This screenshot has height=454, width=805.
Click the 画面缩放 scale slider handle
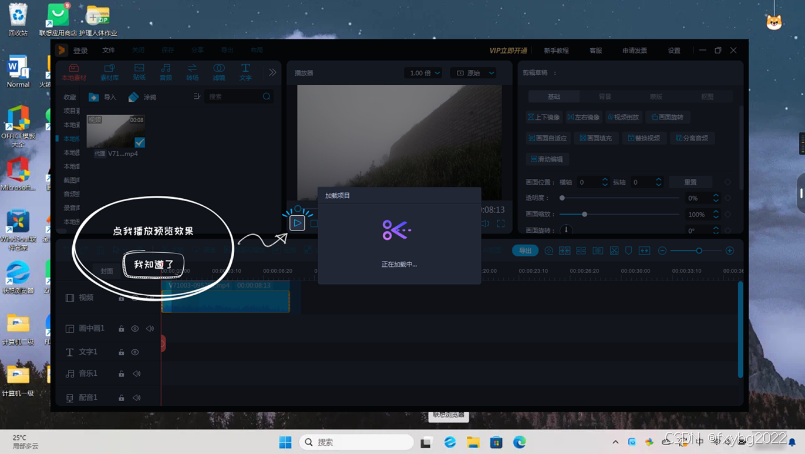point(584,214)
